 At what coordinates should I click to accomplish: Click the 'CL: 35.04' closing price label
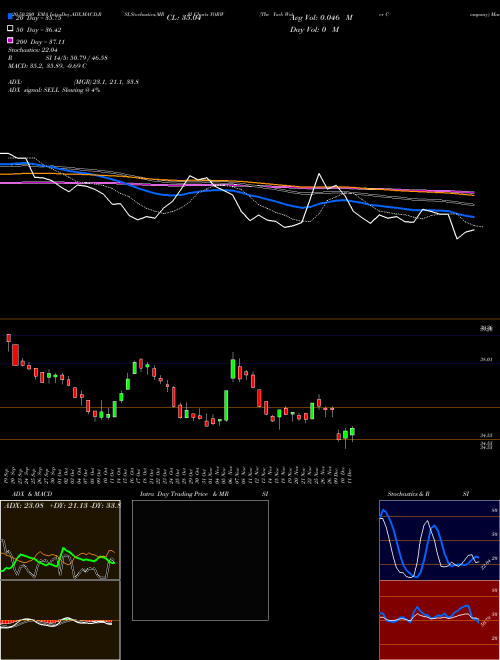[x=184, y=18]
